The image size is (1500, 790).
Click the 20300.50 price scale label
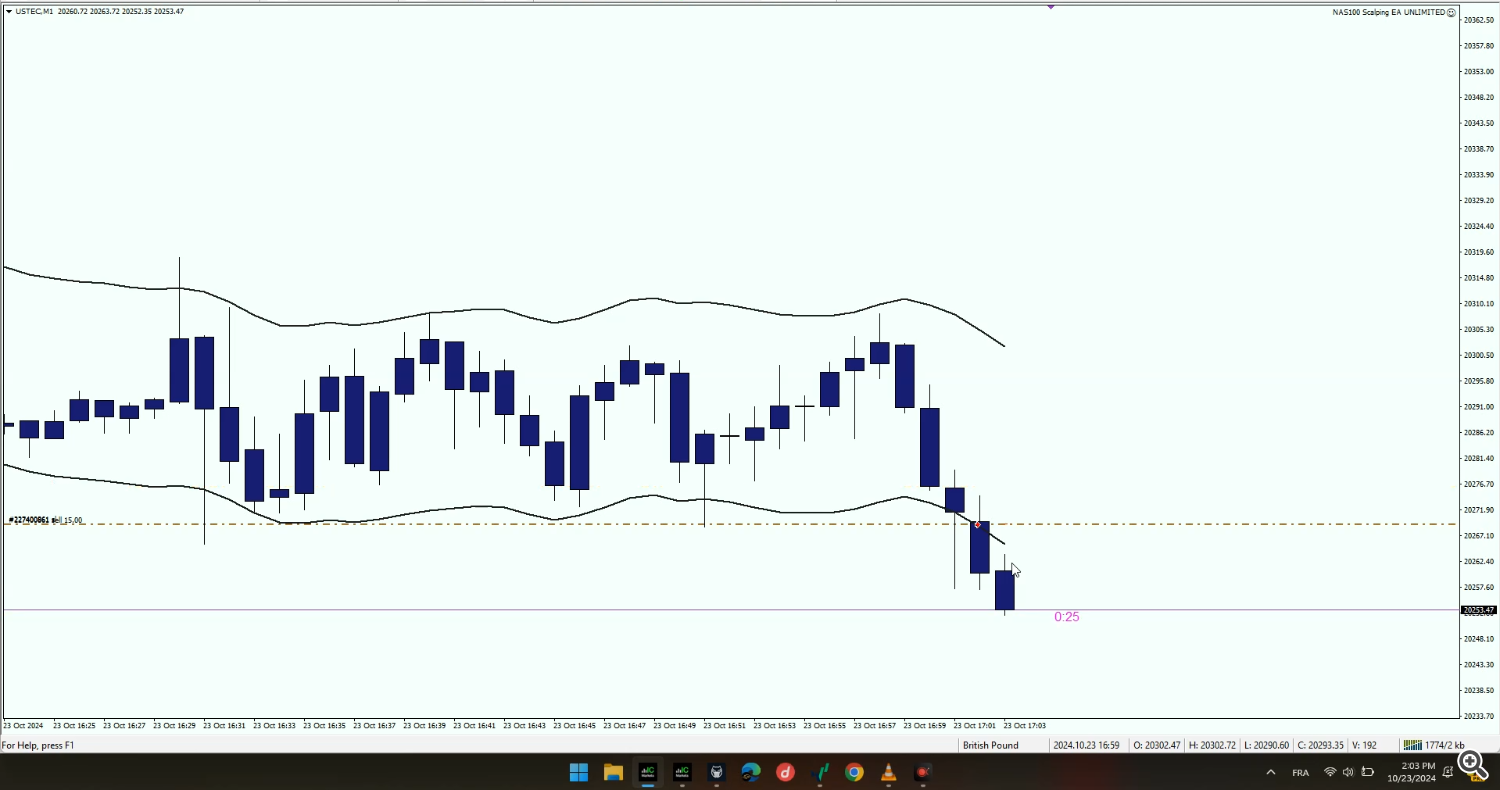pos(1479,355)
